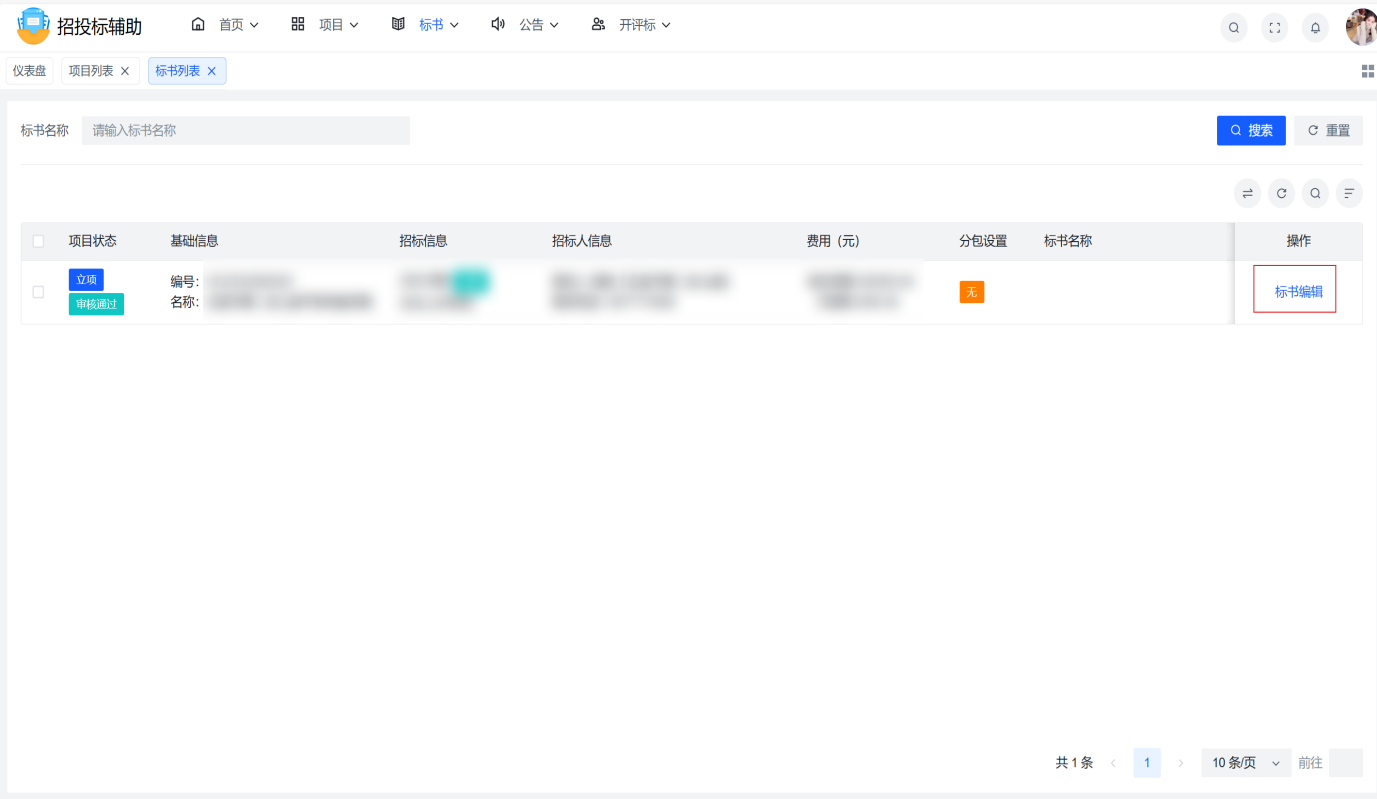Click the swap arrows table toolbar icon
Viewport: 1377px width, 799px height.
pyautogui.click(x=1247, y=194)
